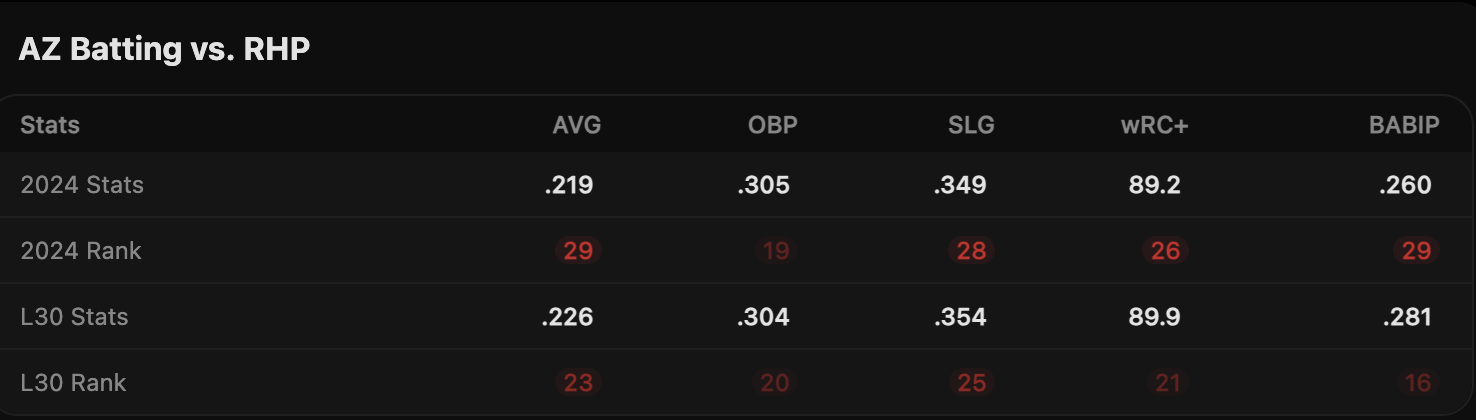Click the 2024 AVG rank badge 29
The height and width of the screenshot is (420, 1476).
[578, 250]
